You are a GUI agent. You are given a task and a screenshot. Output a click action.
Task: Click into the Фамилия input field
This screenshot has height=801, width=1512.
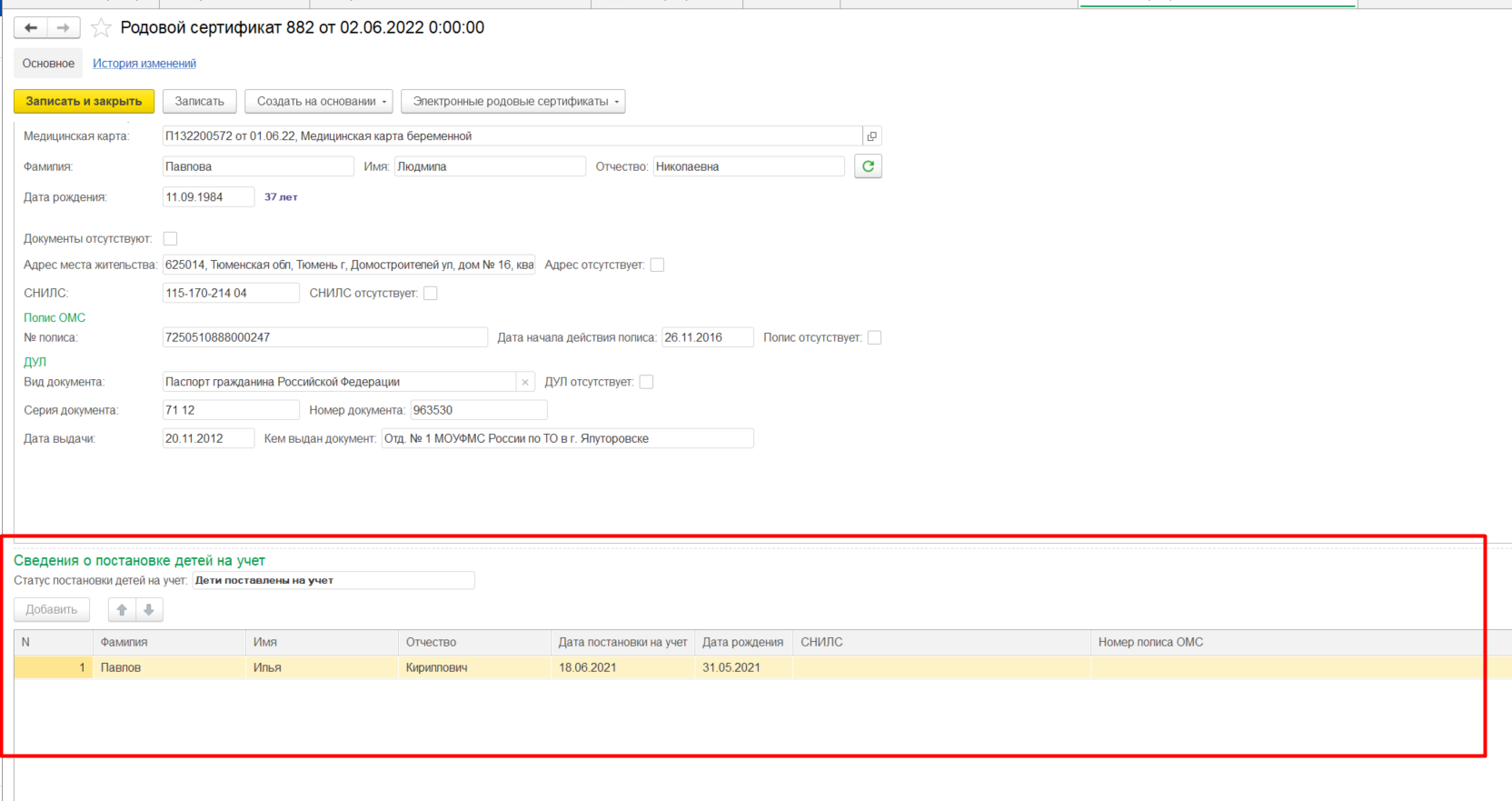tap(257, 166)
